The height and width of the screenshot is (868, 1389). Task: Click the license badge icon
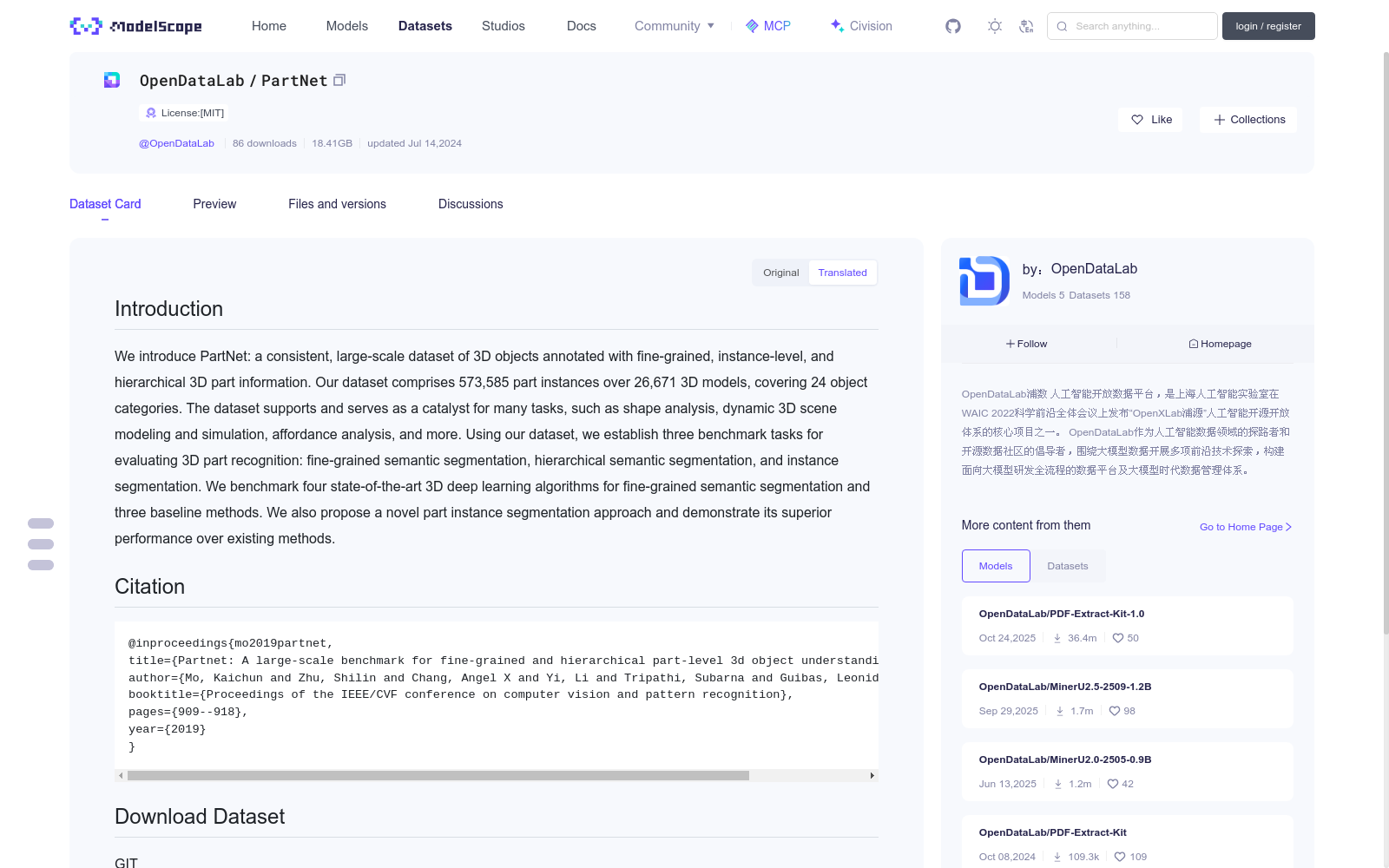(x=151, y=113)
